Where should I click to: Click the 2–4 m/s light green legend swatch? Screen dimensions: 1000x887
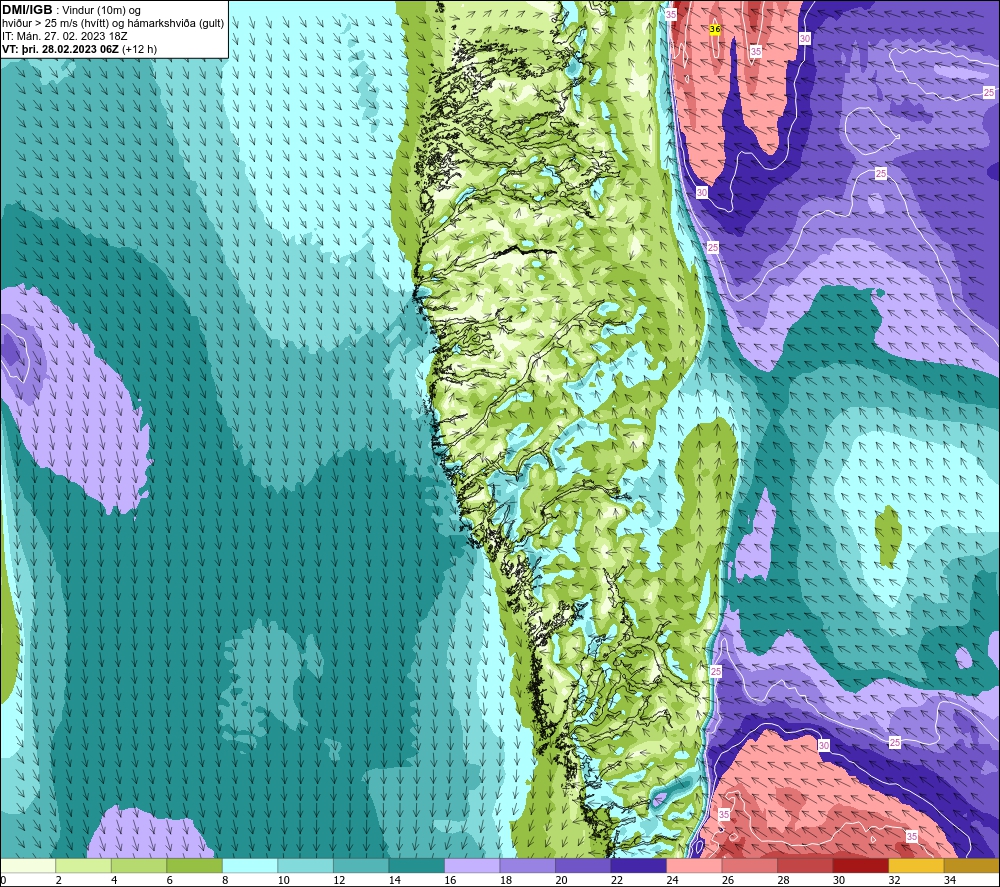click(84, 865)
